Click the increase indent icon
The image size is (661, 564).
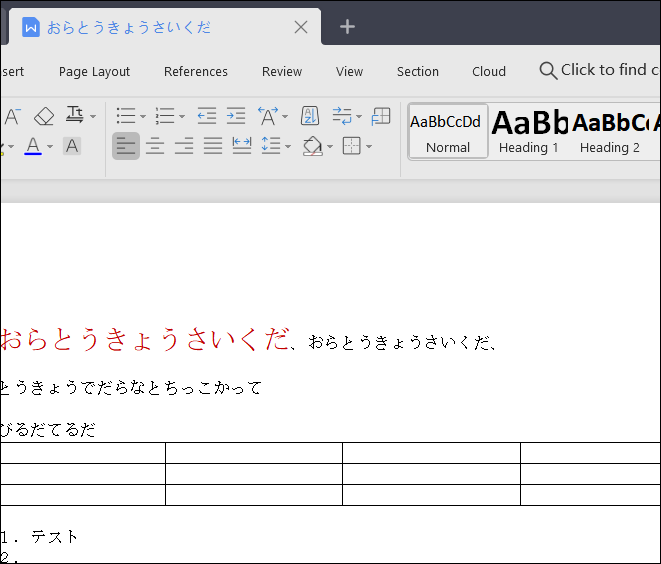tap(236, 116)
